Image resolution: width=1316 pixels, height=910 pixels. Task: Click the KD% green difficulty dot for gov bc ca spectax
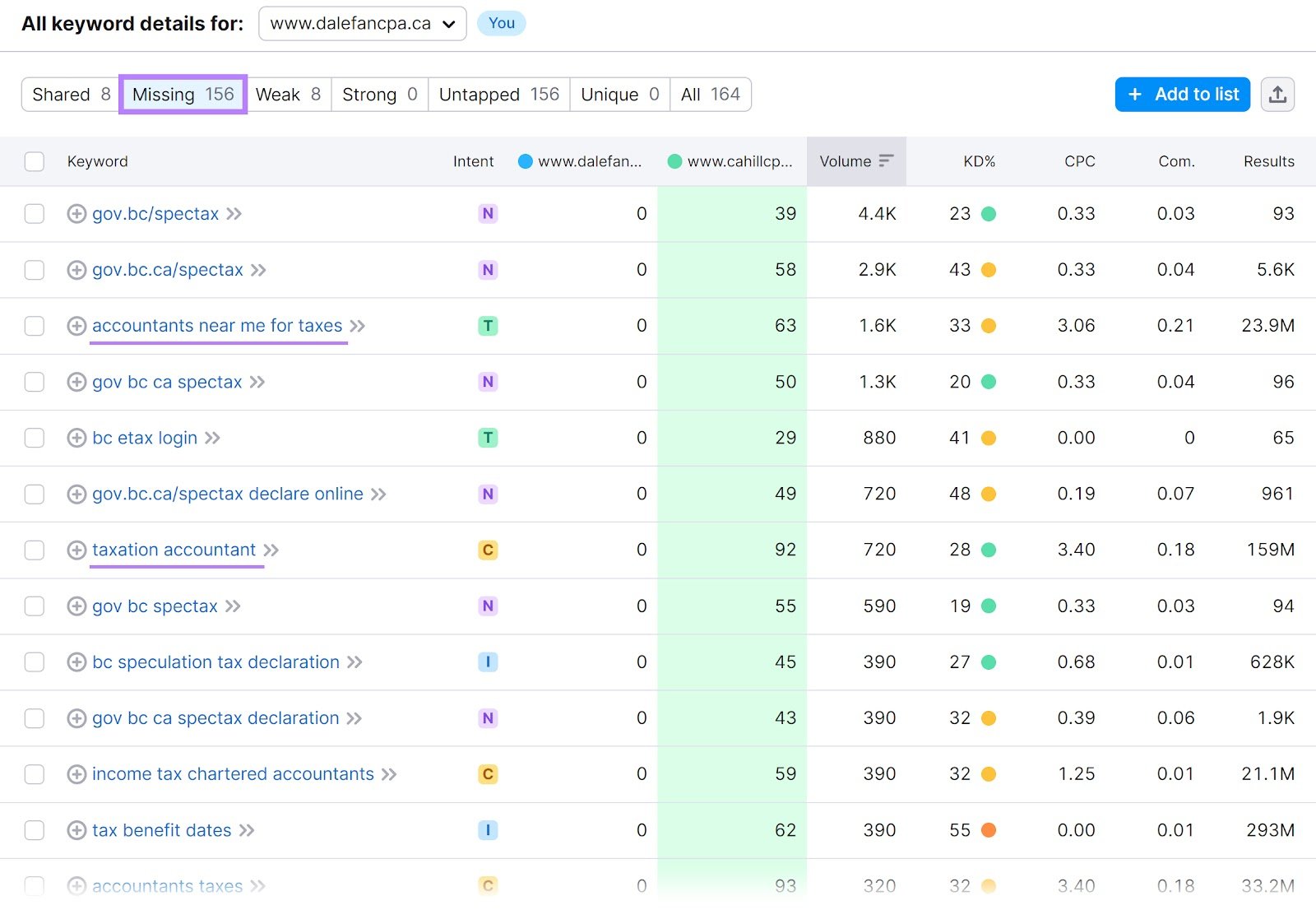(989, 382)
